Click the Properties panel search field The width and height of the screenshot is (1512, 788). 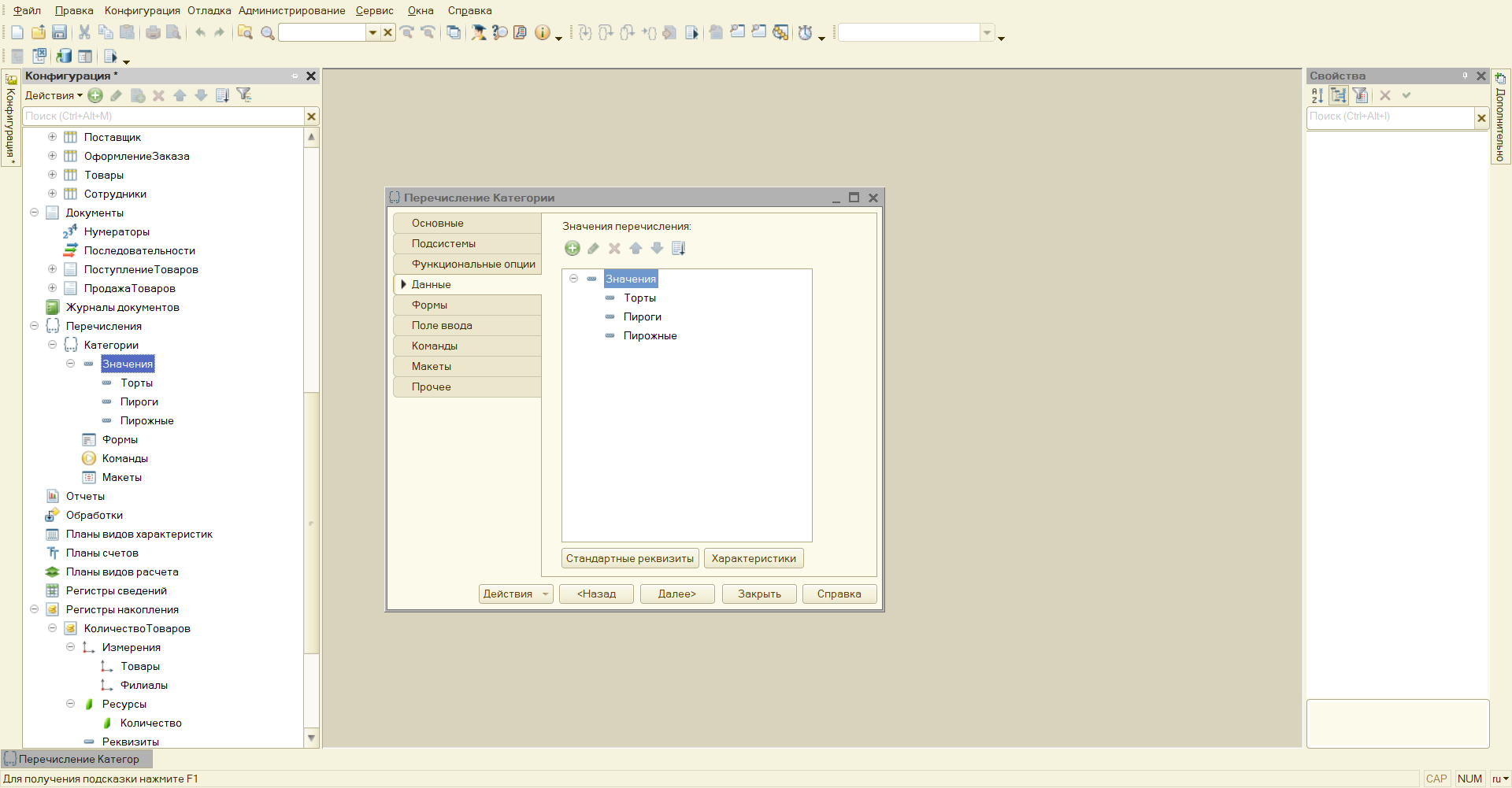click(1390, 117)
